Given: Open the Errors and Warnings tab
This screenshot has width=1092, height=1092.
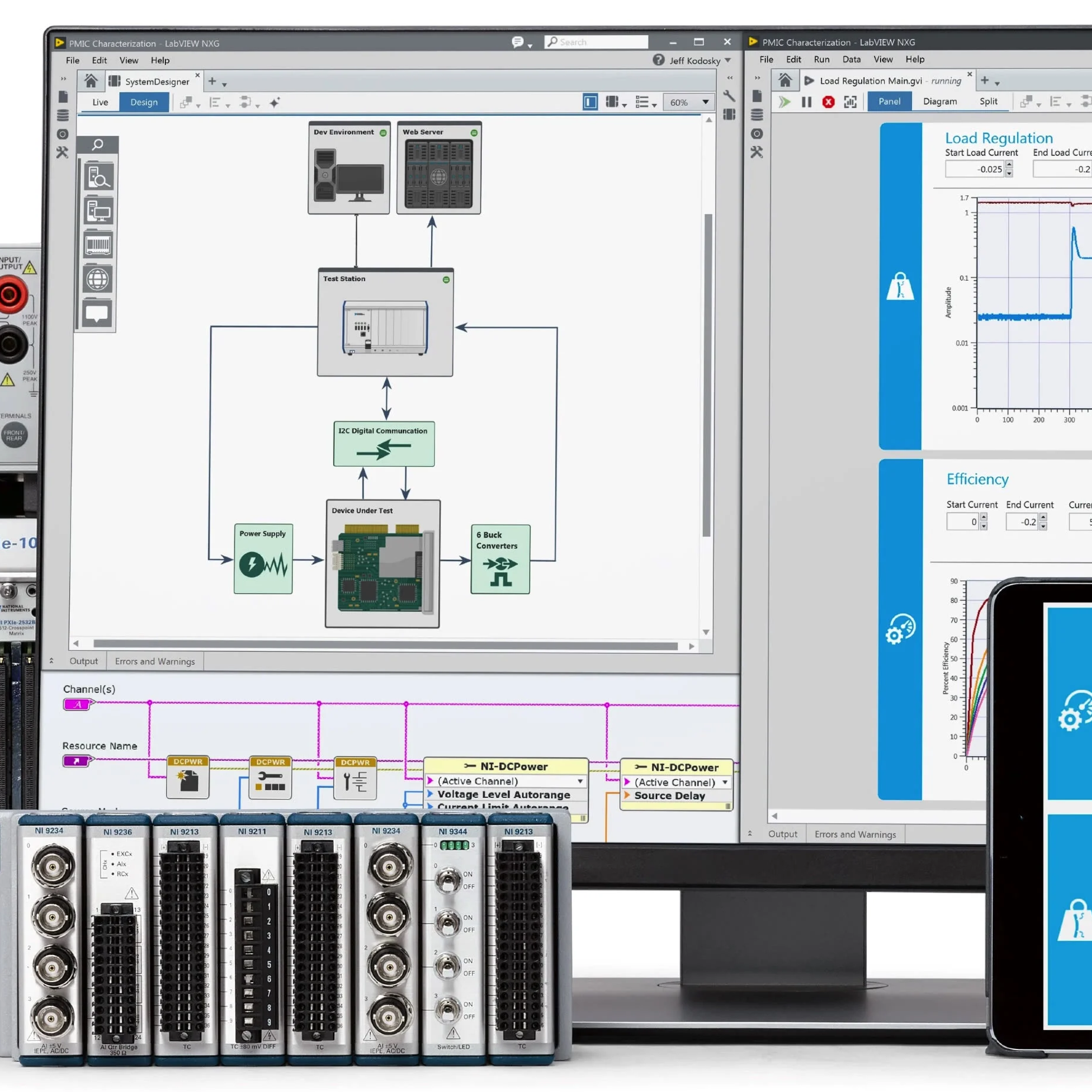Looking at the screenshot, I should coord(155,661).
